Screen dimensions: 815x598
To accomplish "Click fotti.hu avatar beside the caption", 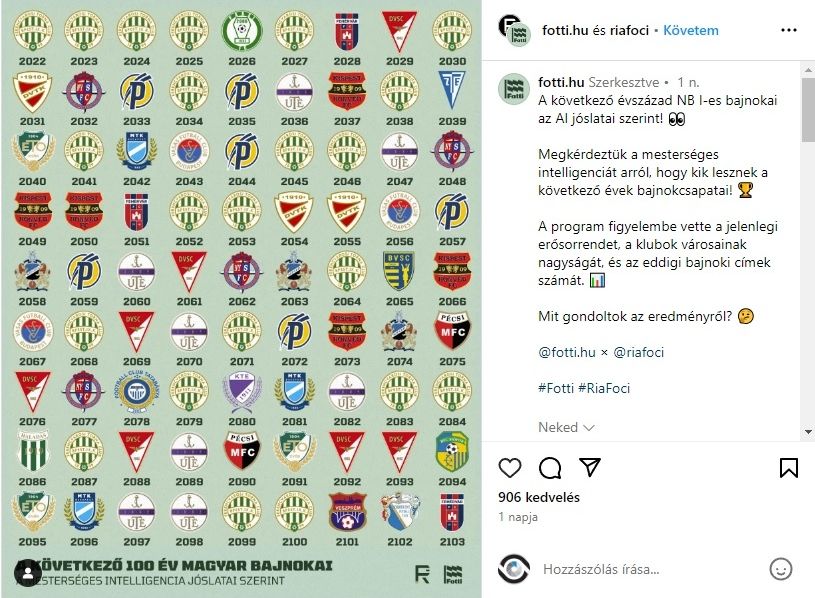I will coord(515,89).
